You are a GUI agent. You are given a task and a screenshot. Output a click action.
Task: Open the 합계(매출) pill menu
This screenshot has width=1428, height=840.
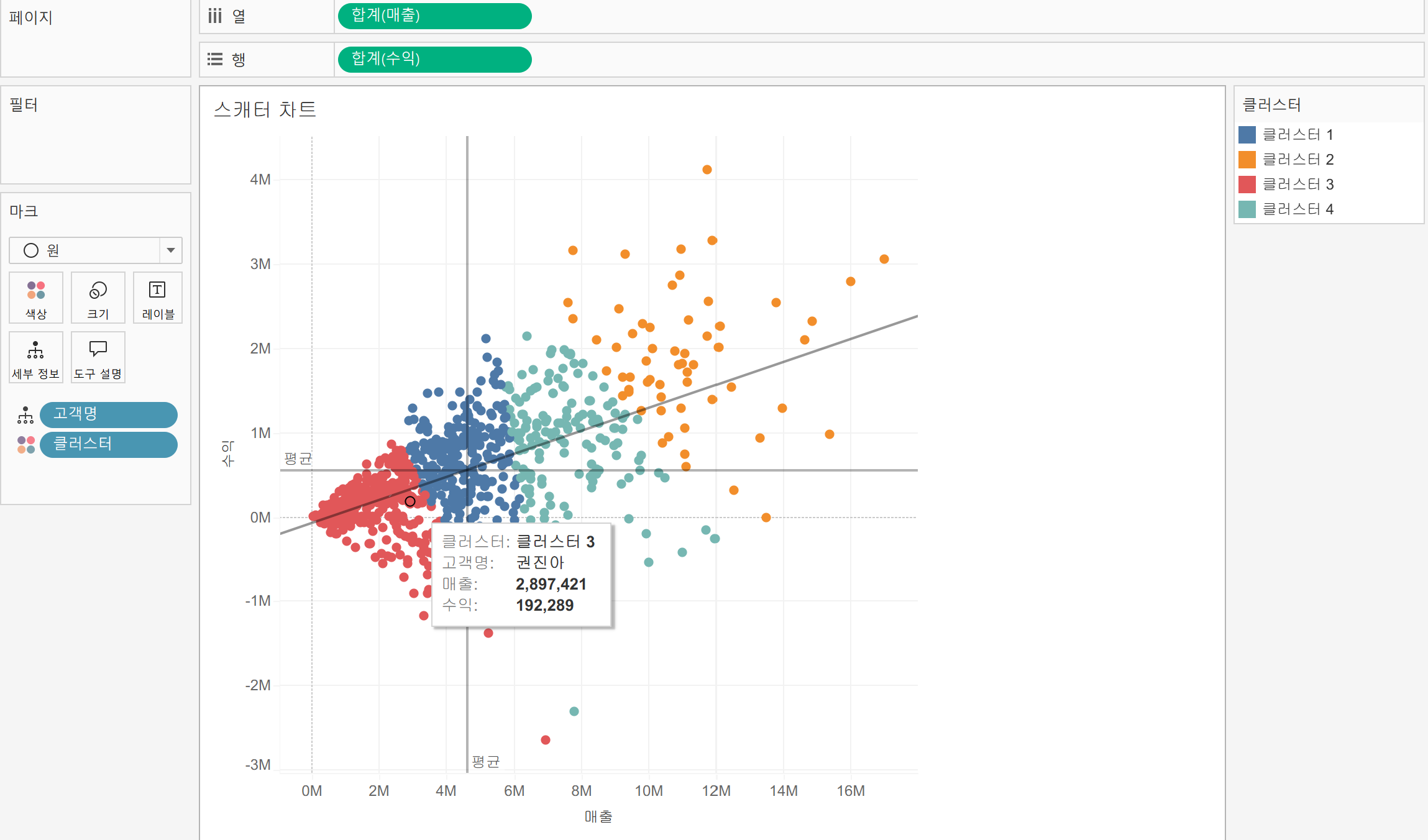(434, 16)
